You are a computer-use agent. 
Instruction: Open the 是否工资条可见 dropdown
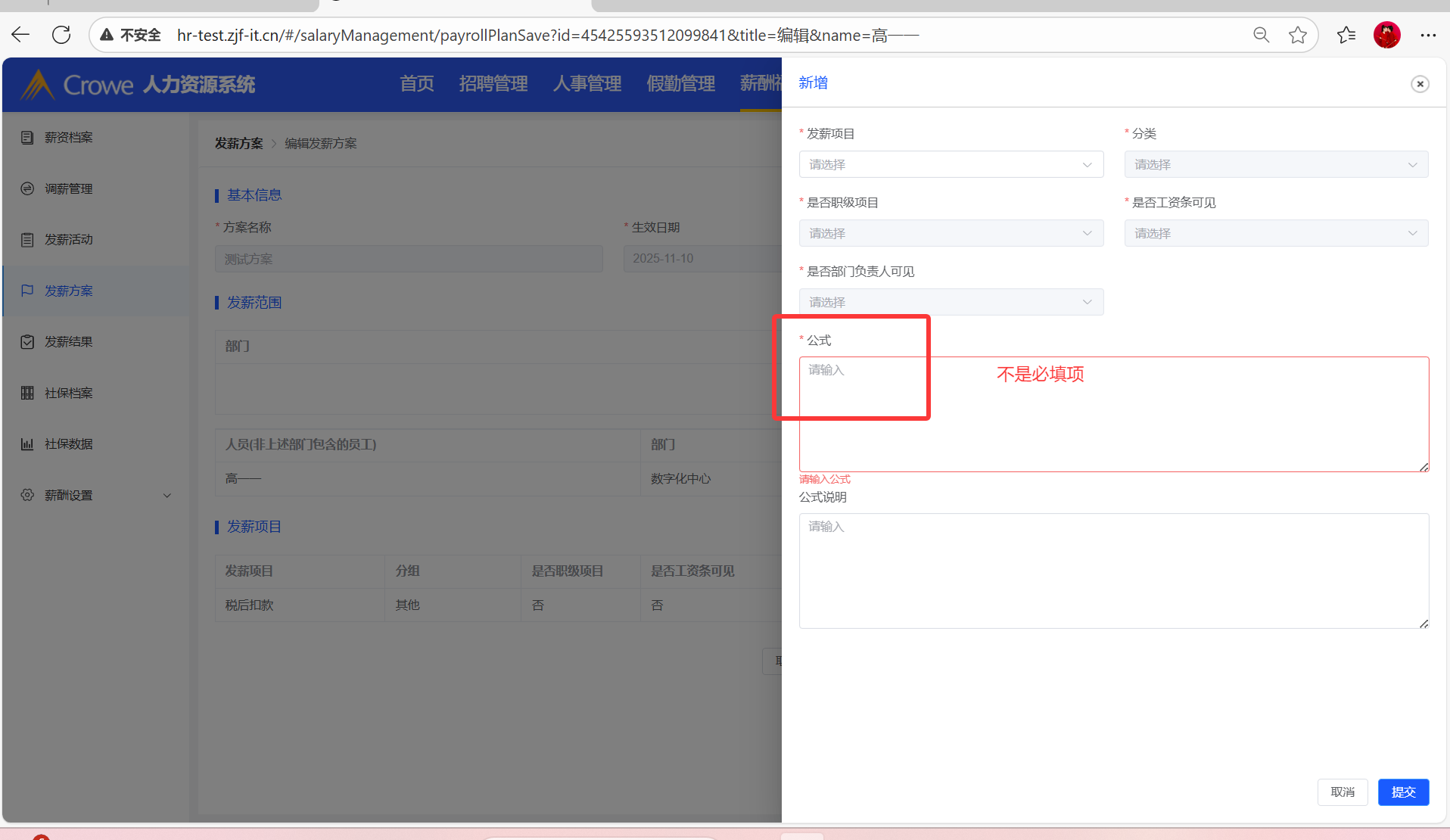[x=1276, y=233]
